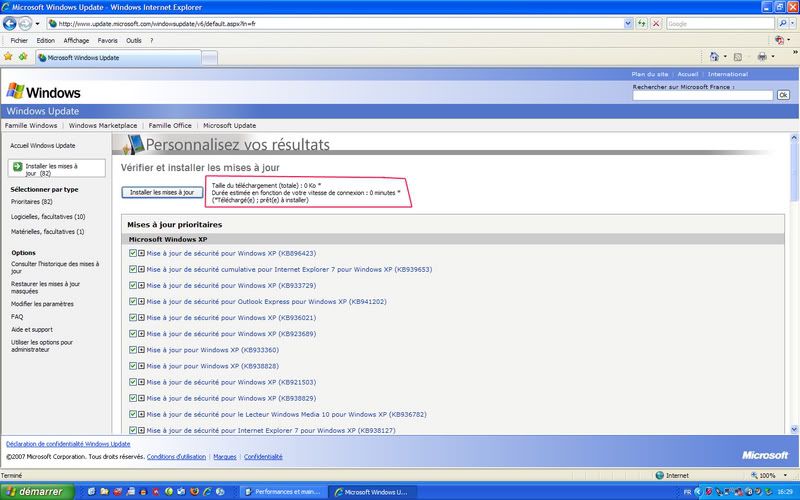Open Famille Office link
Image resolution: width=800 pixels, height=500 pixels.
coord(170,125)
